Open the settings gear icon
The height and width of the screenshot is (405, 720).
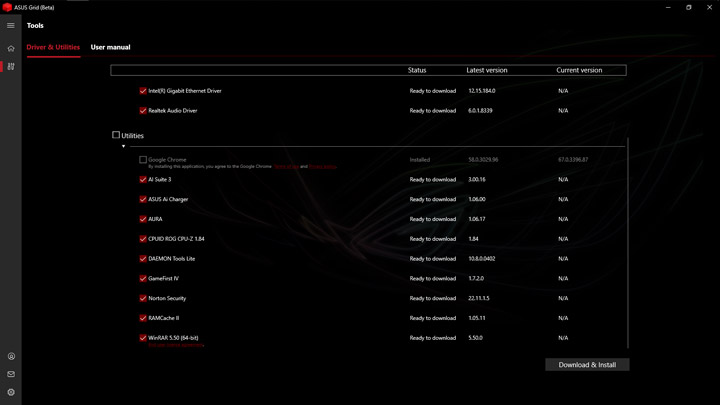11,393
